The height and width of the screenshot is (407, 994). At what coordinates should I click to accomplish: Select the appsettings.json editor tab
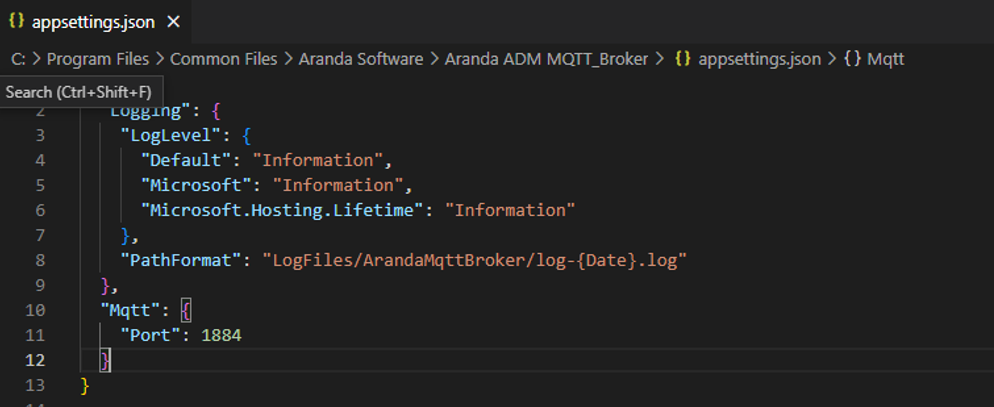tap(95, 22)
